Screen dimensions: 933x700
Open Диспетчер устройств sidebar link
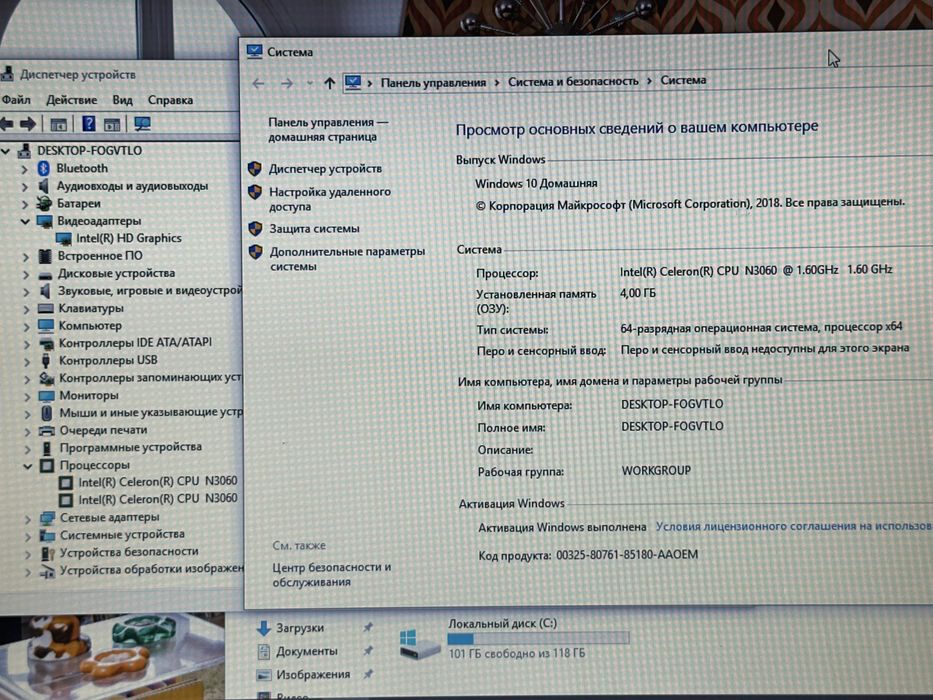click(325, 168)
